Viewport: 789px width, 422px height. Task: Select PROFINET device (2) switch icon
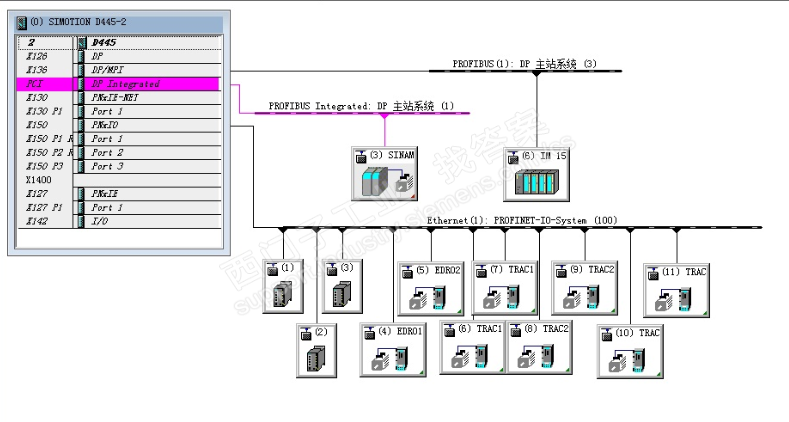coord(317,351)
